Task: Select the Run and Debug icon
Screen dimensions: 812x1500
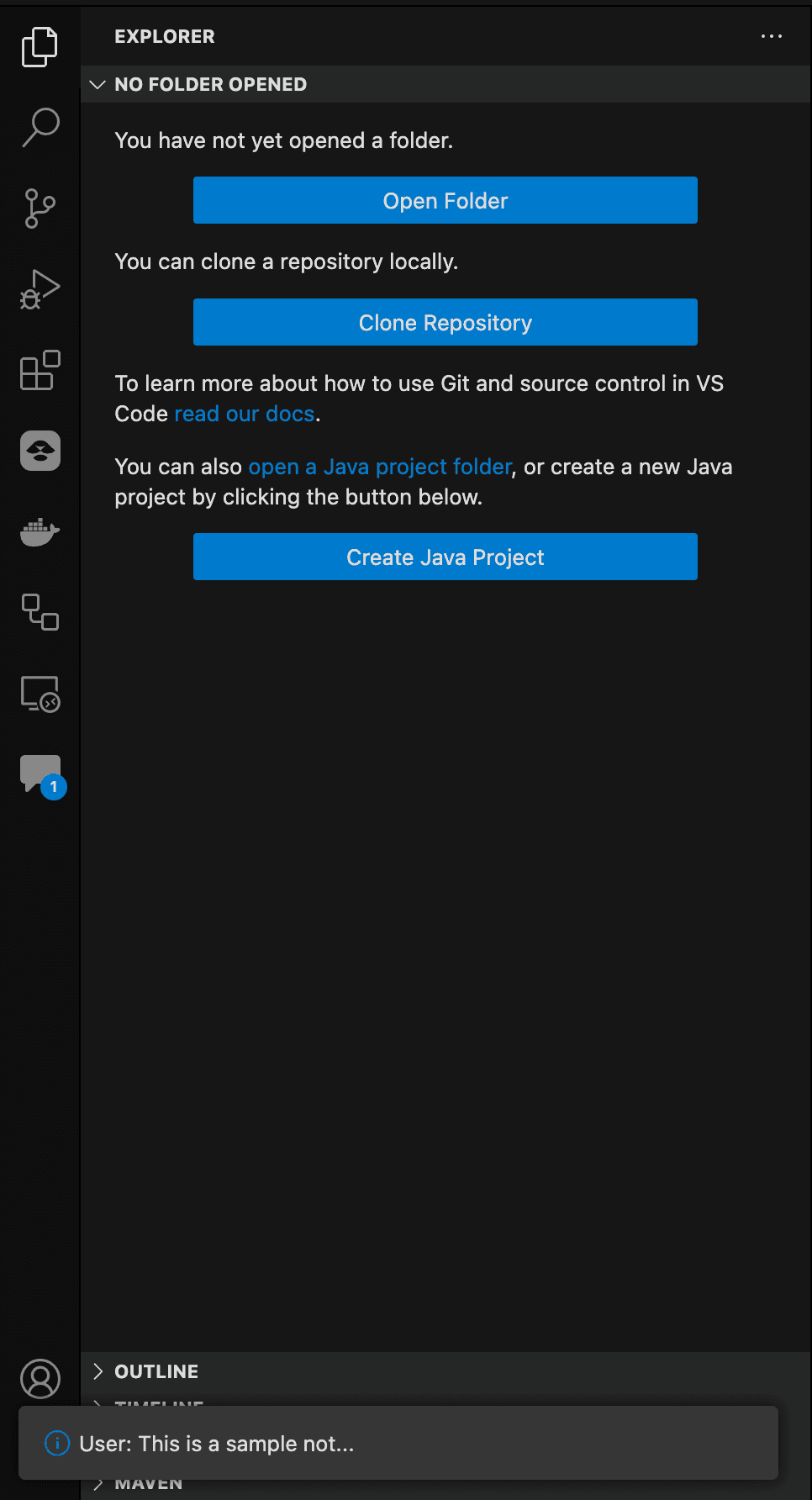Action: 40,288
